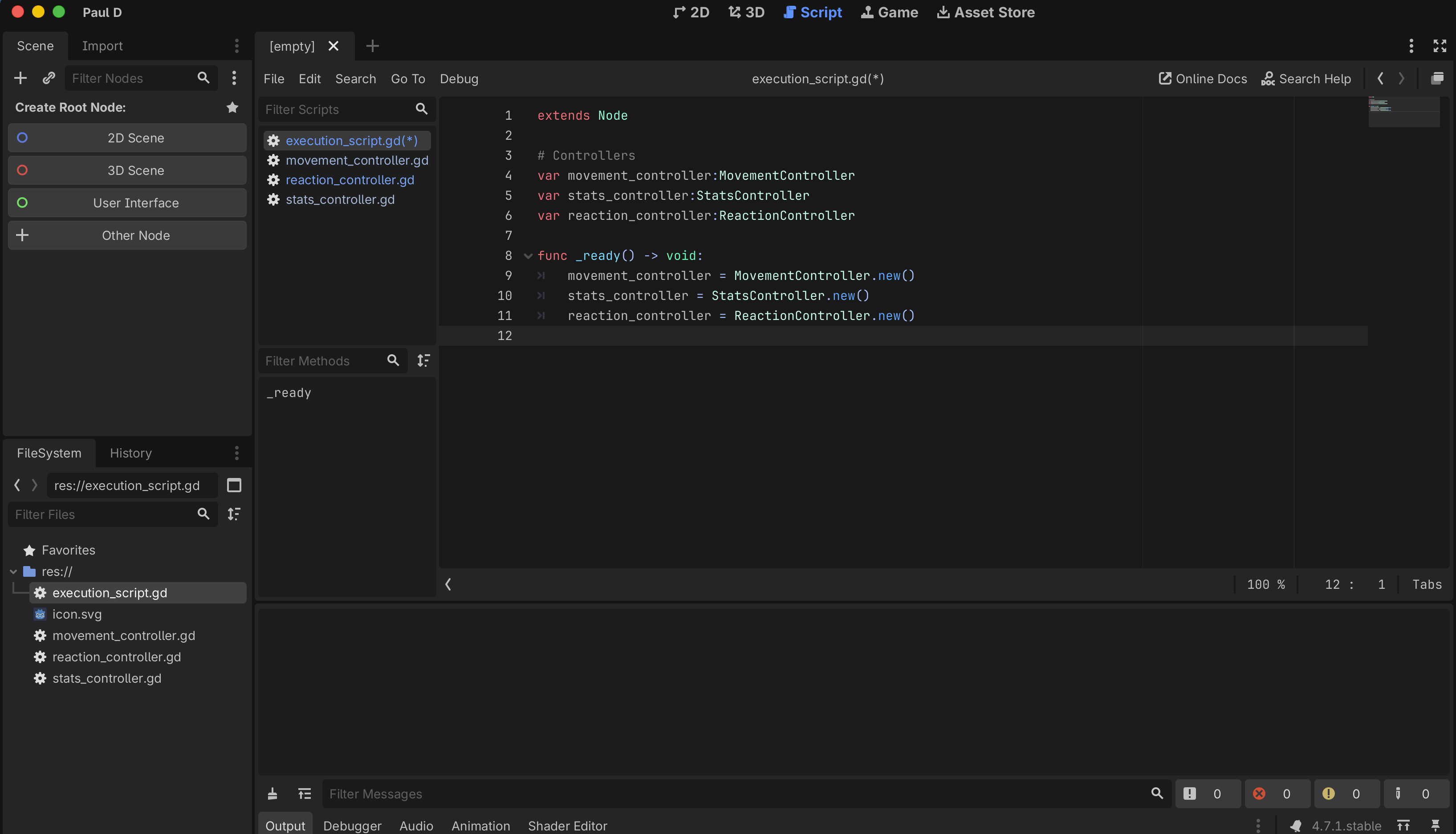
Task: Create a User Interface root node
Action: pyautogui.click(x=127, y=203)
